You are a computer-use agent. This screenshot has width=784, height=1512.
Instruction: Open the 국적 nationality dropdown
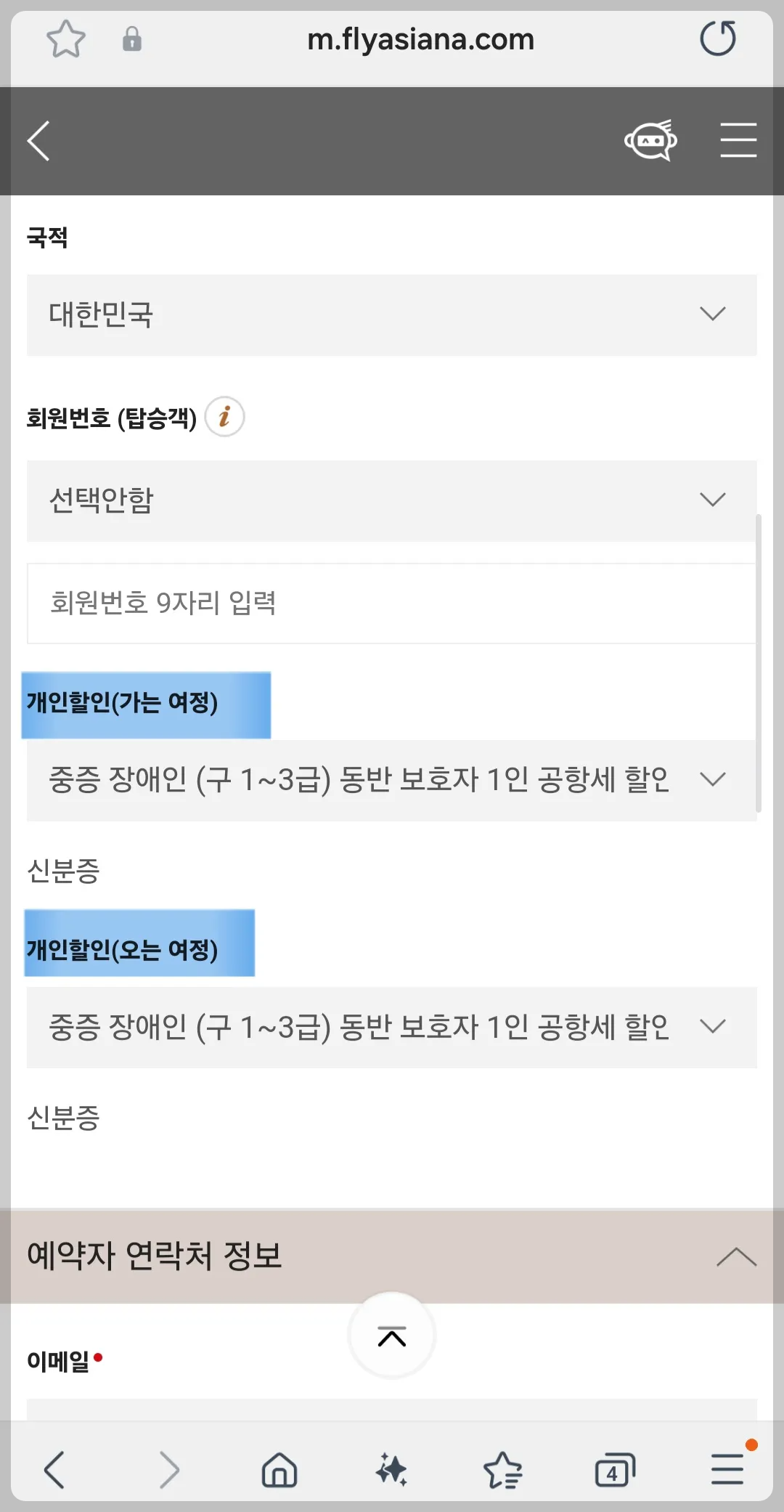click(392, 314)
